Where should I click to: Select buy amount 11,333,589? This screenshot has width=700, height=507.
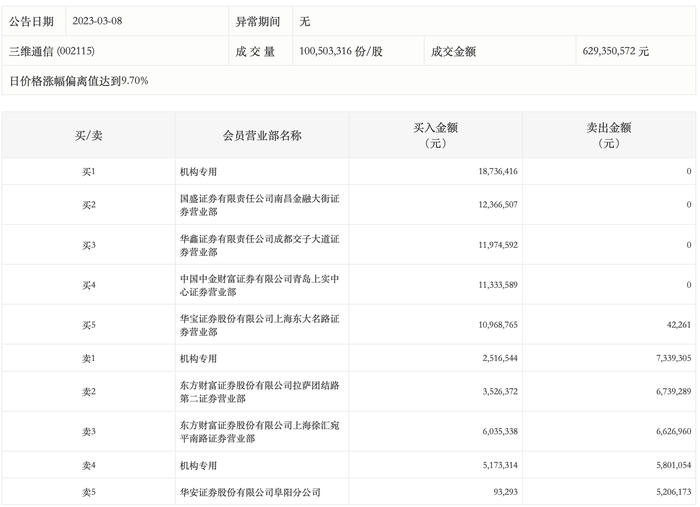tap(498, 284)
